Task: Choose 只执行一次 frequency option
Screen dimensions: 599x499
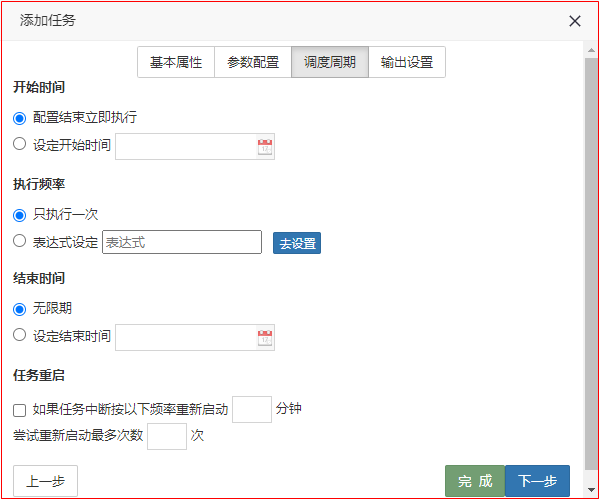Action: tap(19, 215)
